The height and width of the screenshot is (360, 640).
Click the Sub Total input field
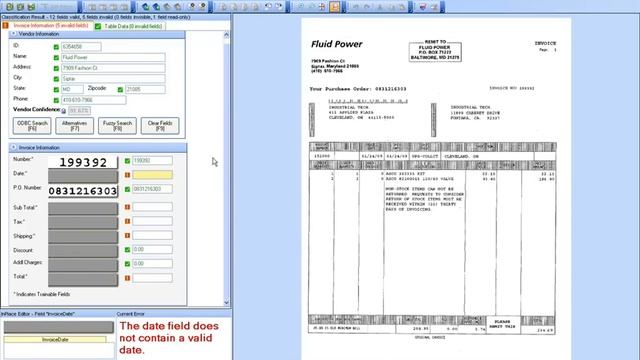[152, 207]
